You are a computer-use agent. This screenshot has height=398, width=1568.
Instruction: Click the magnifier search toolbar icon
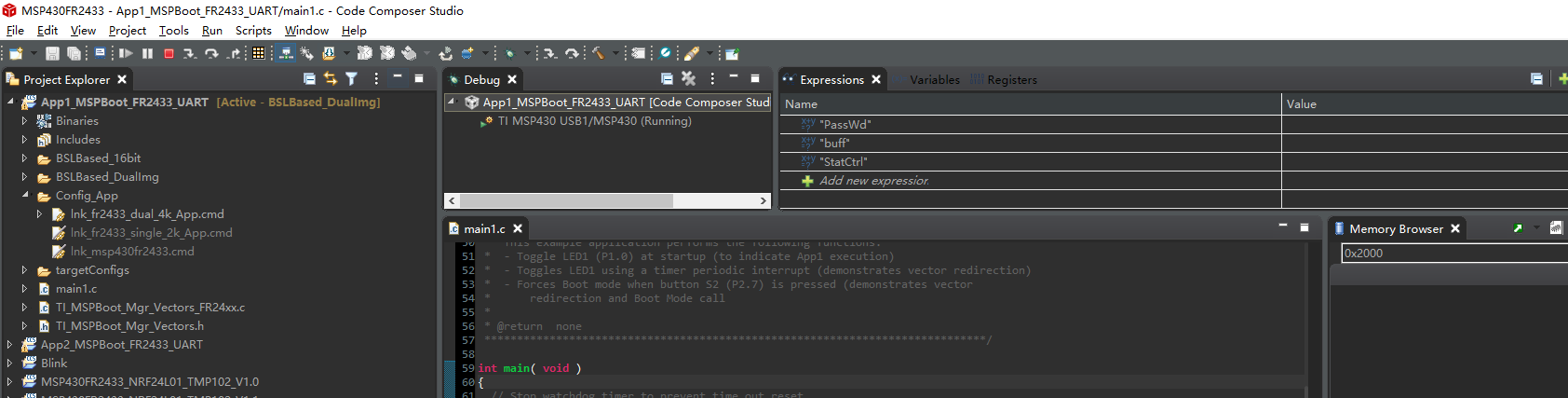coord(664,53)
